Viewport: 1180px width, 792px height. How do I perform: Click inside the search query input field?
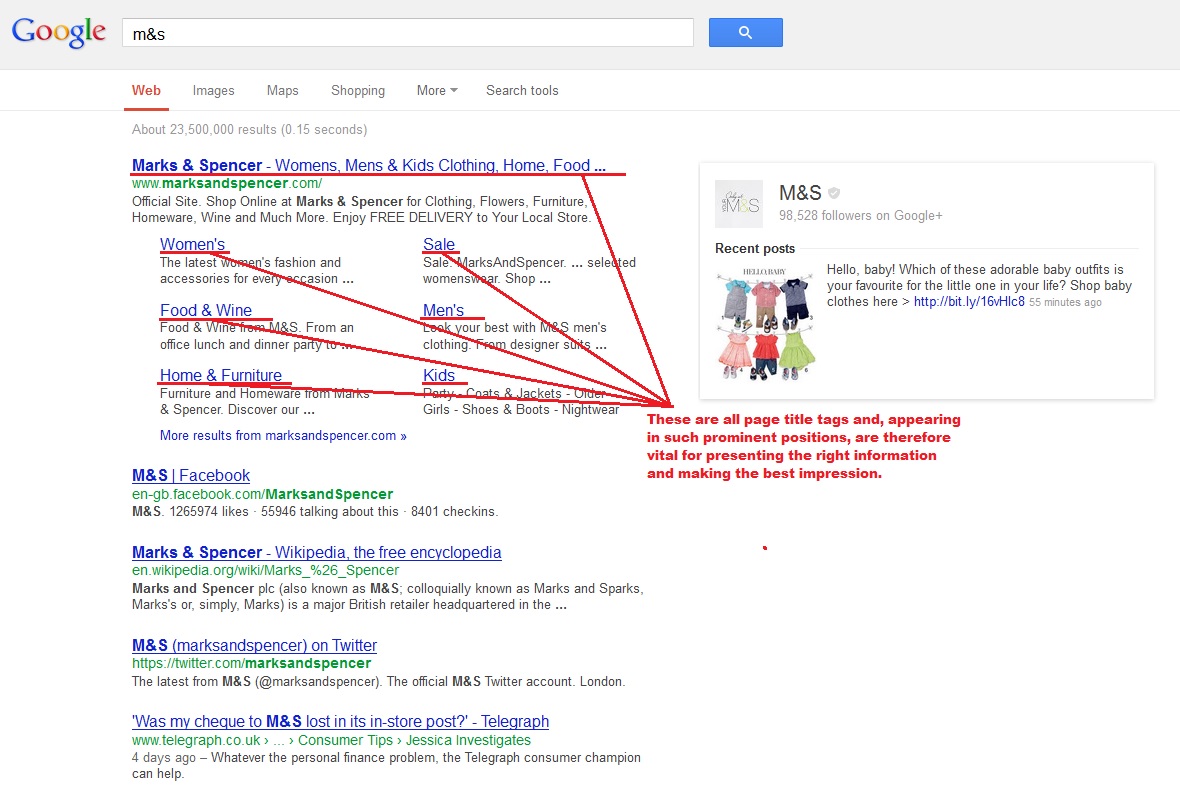(x=400, y=32)
